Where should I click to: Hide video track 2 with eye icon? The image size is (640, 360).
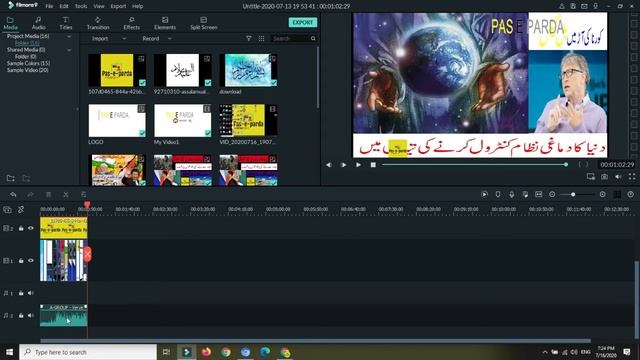(x=31, y=229)
